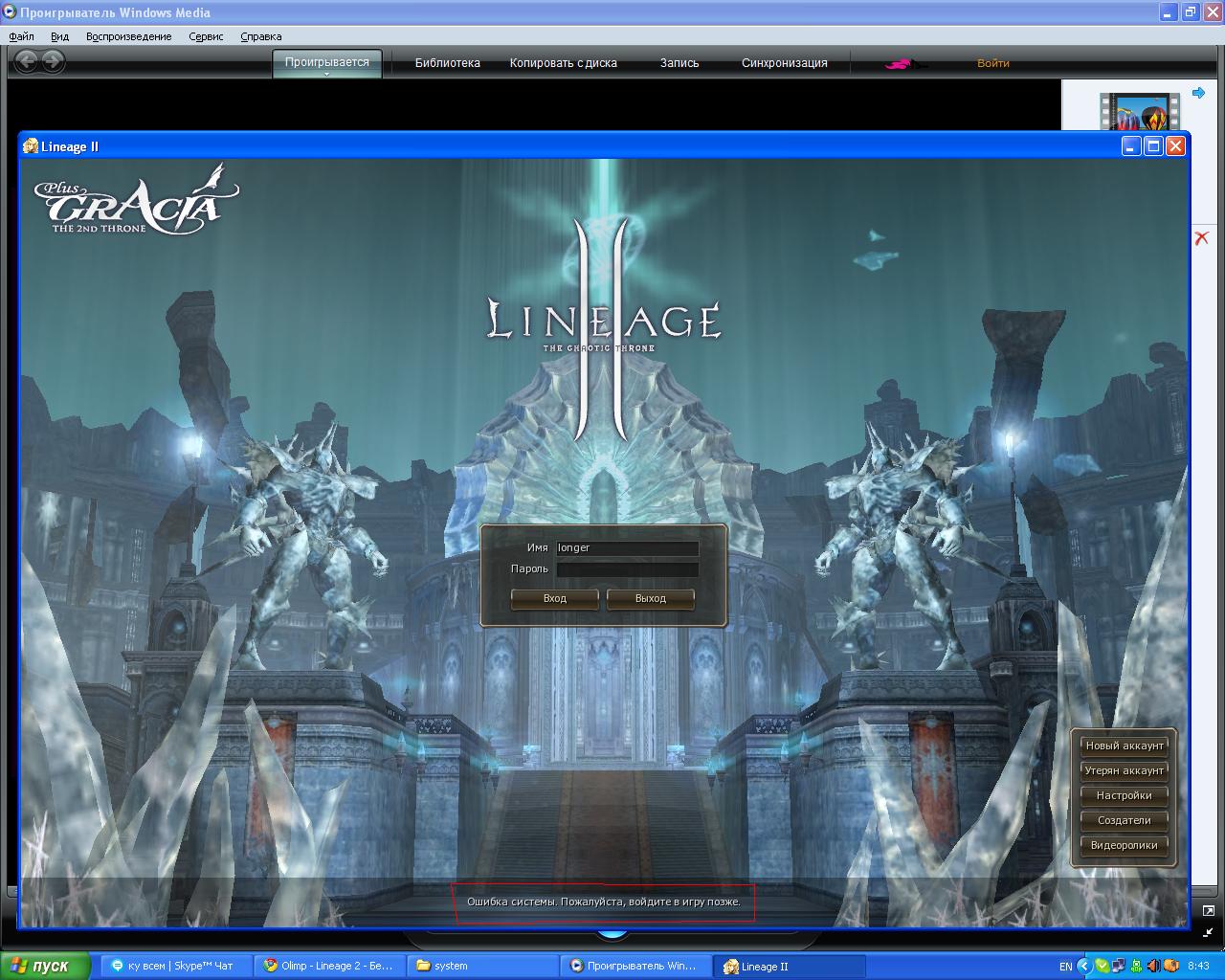Maximize the Lineage II window
The width and height of the screenshot is (1225, 980).
(x=1154, y=146)
